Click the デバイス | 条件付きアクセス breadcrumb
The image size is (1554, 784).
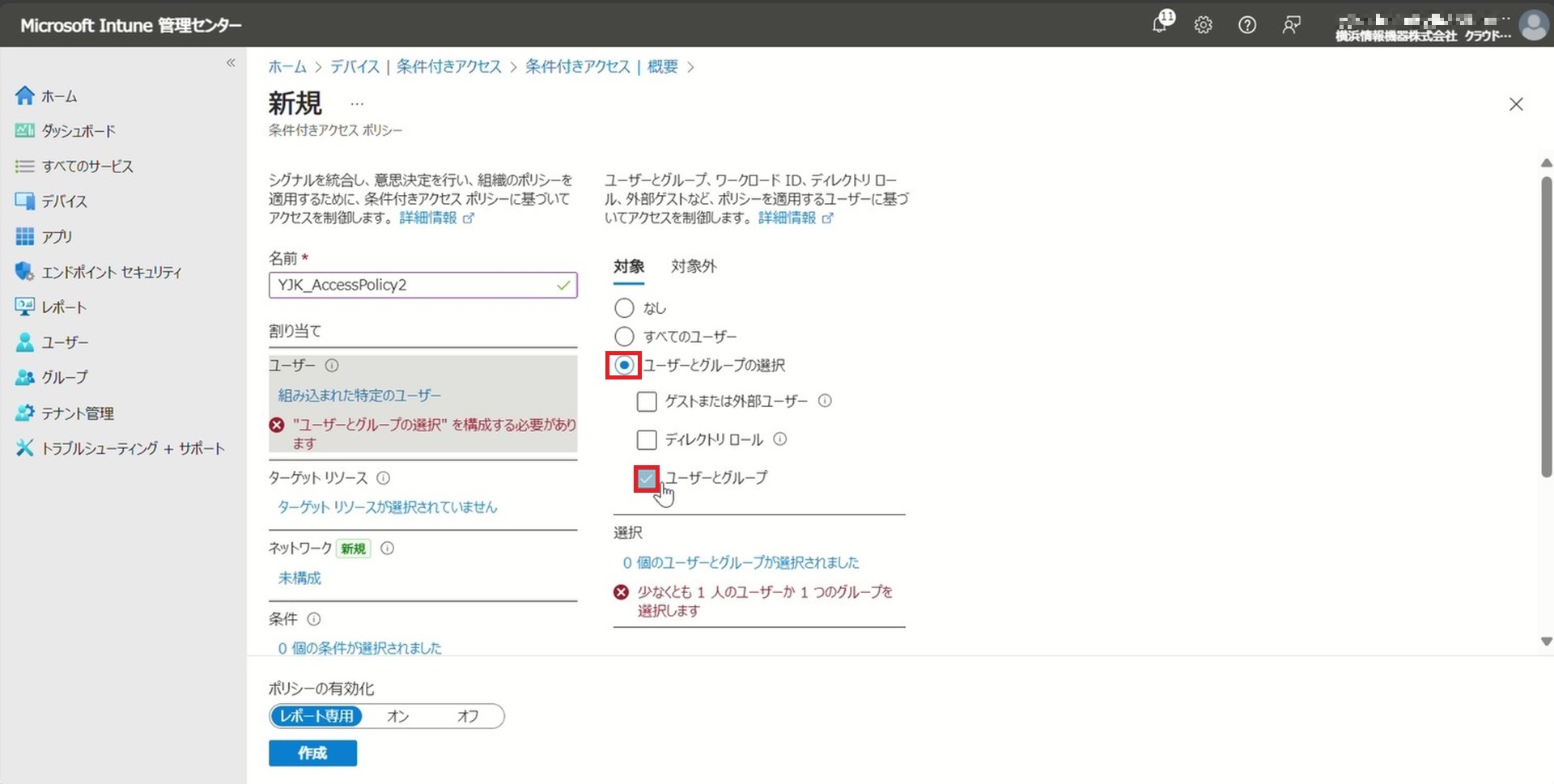click(416, 67)
